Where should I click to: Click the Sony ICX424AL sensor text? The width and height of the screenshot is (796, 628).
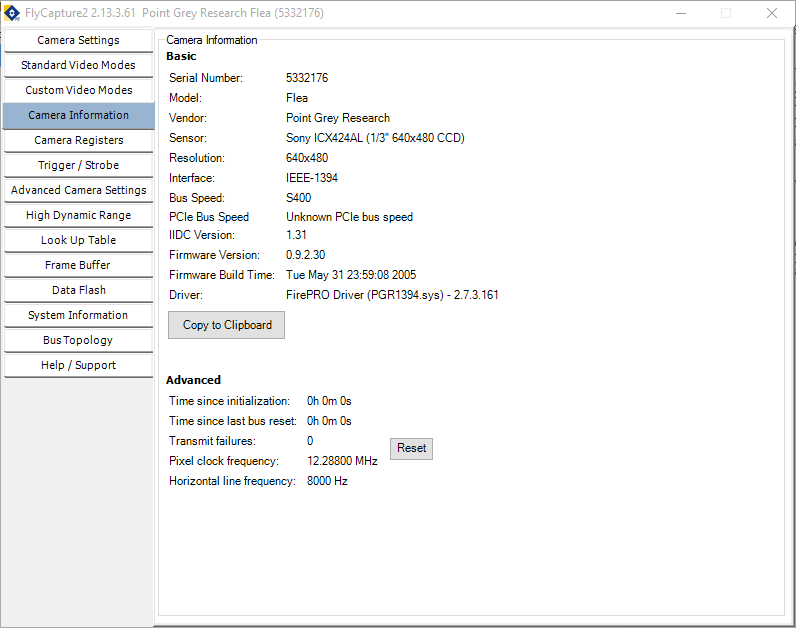(x=375, y=138)
